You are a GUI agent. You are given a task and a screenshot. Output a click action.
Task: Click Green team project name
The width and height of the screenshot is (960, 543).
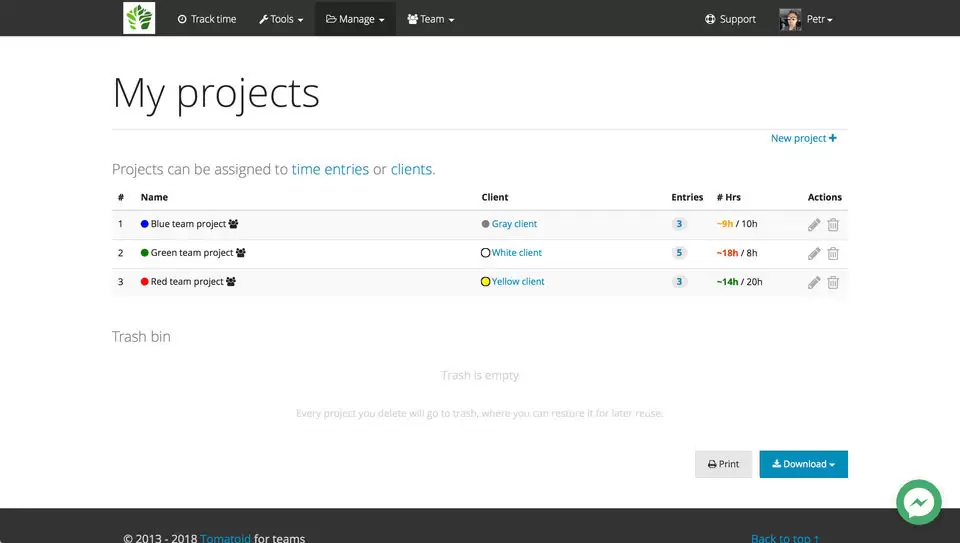click(x=192, y=253)
